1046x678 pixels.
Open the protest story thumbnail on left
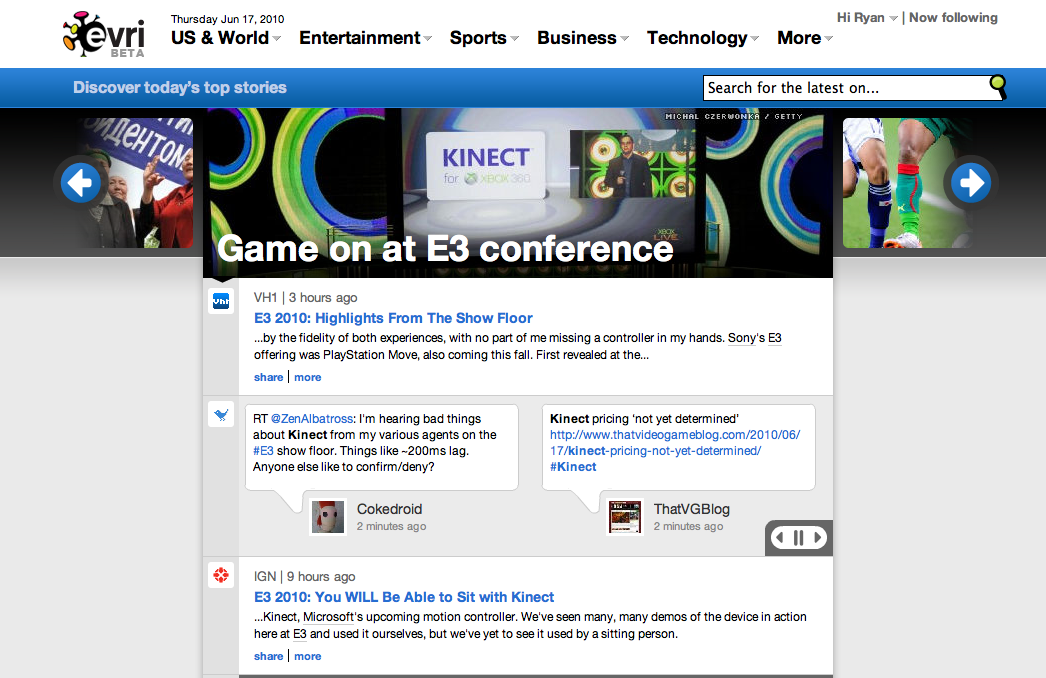point(138,183)
